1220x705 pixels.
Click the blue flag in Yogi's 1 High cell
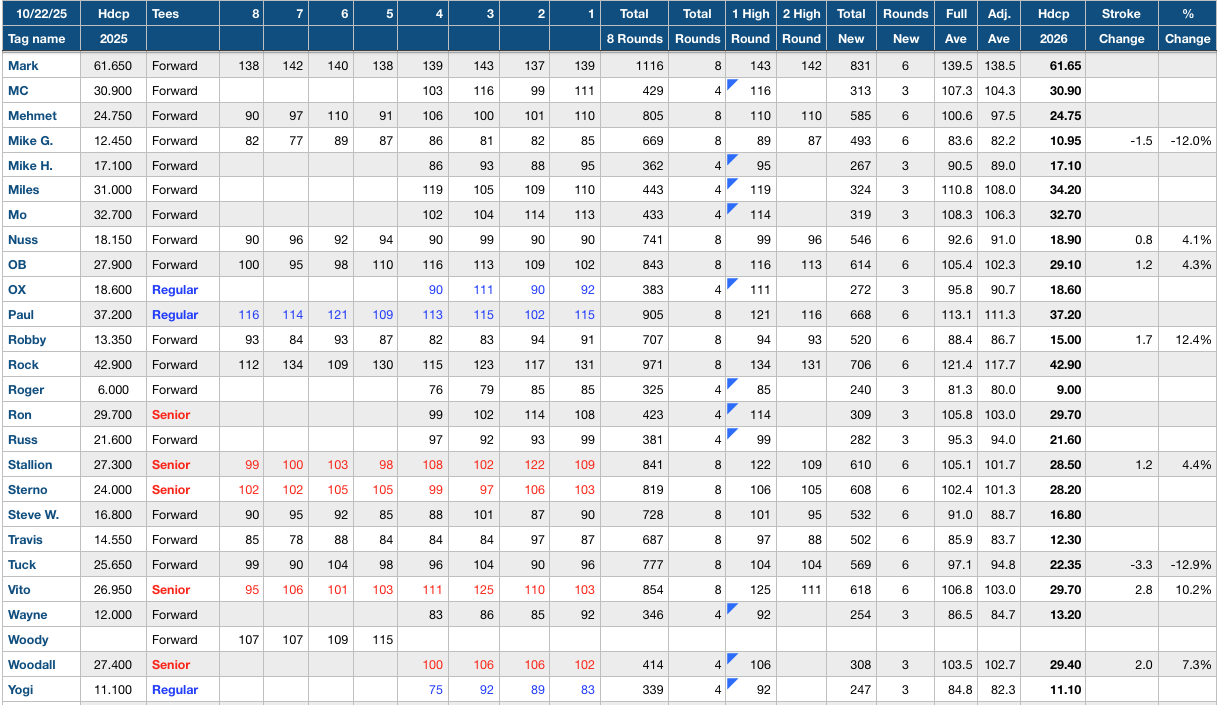pyautogui.click(x=731, y=683)
